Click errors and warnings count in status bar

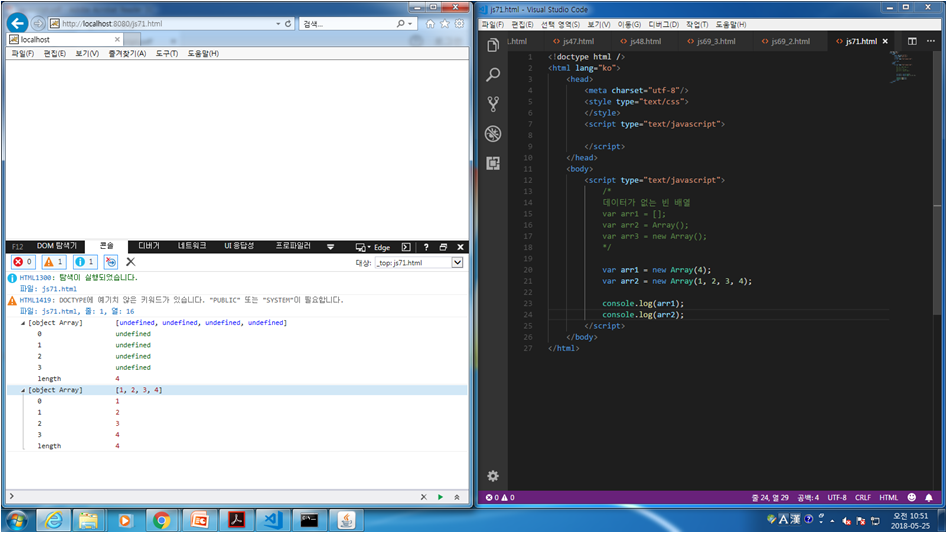point(500,497)
